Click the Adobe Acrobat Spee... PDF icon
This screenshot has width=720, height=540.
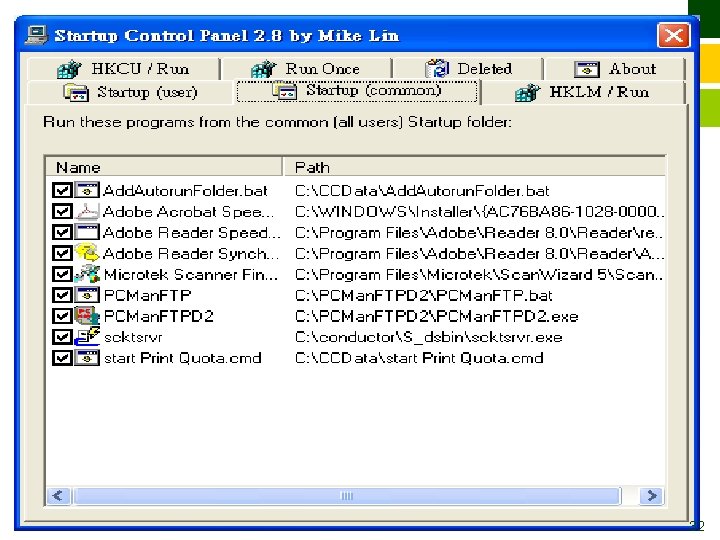pos(87,211)
